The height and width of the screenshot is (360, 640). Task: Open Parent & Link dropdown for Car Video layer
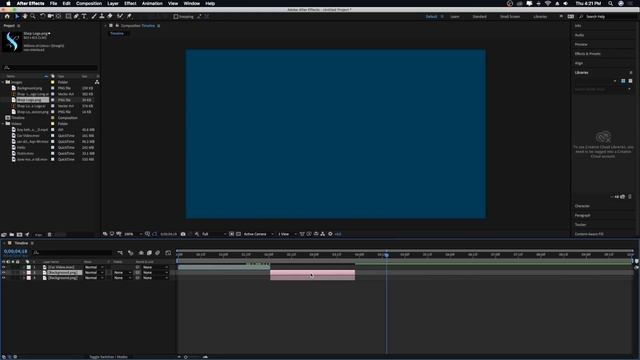[155, 267]
